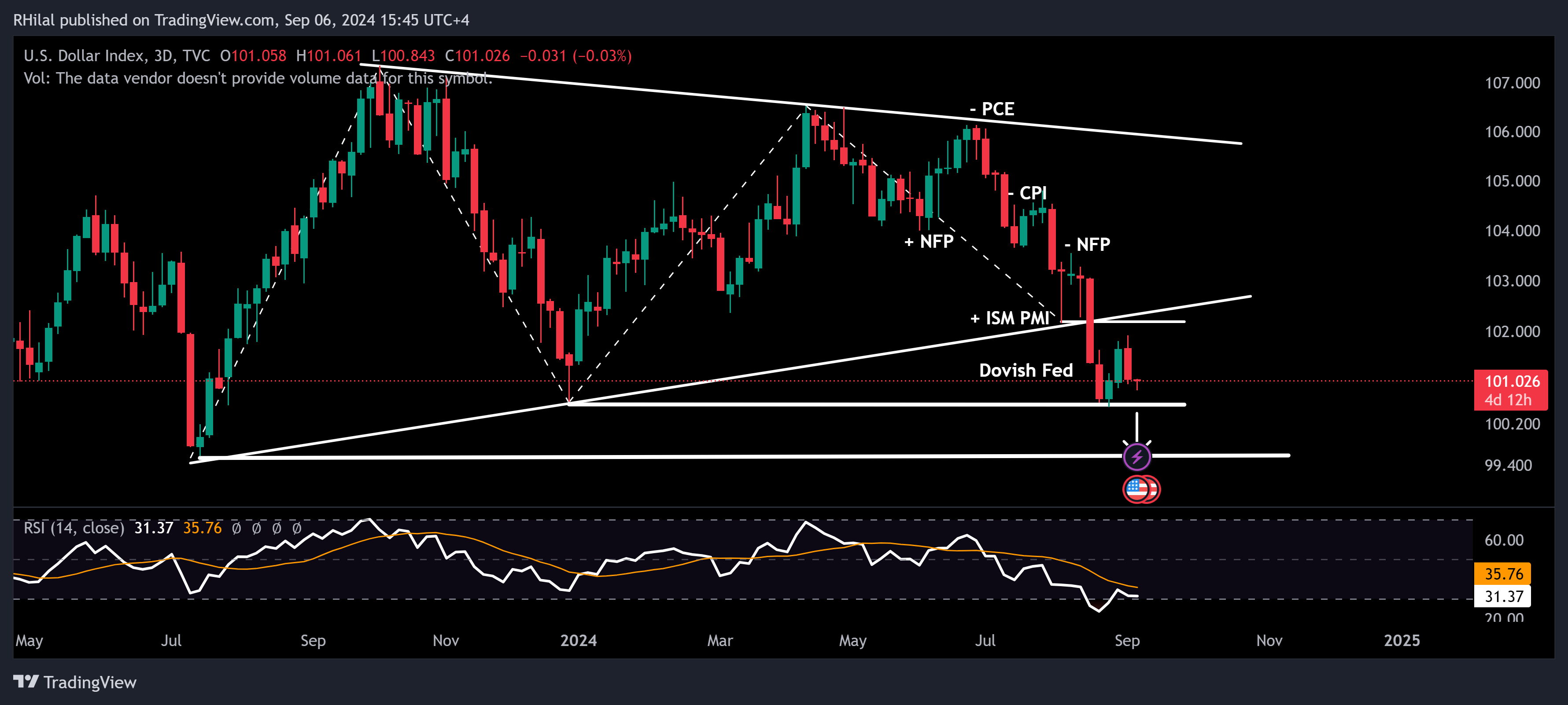Click the orange 35.76 RSI value tag
Viewport: 1568px width, 705px height.
[x=1502, y=573]
